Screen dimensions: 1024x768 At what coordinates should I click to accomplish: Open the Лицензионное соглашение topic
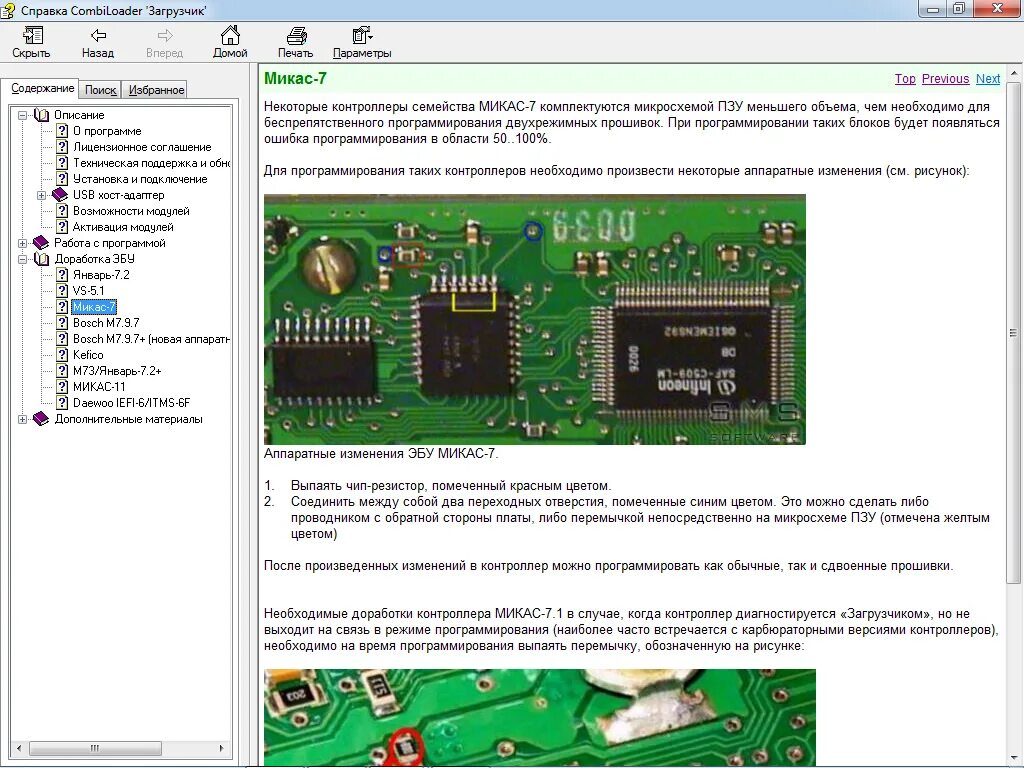point(142,147)
